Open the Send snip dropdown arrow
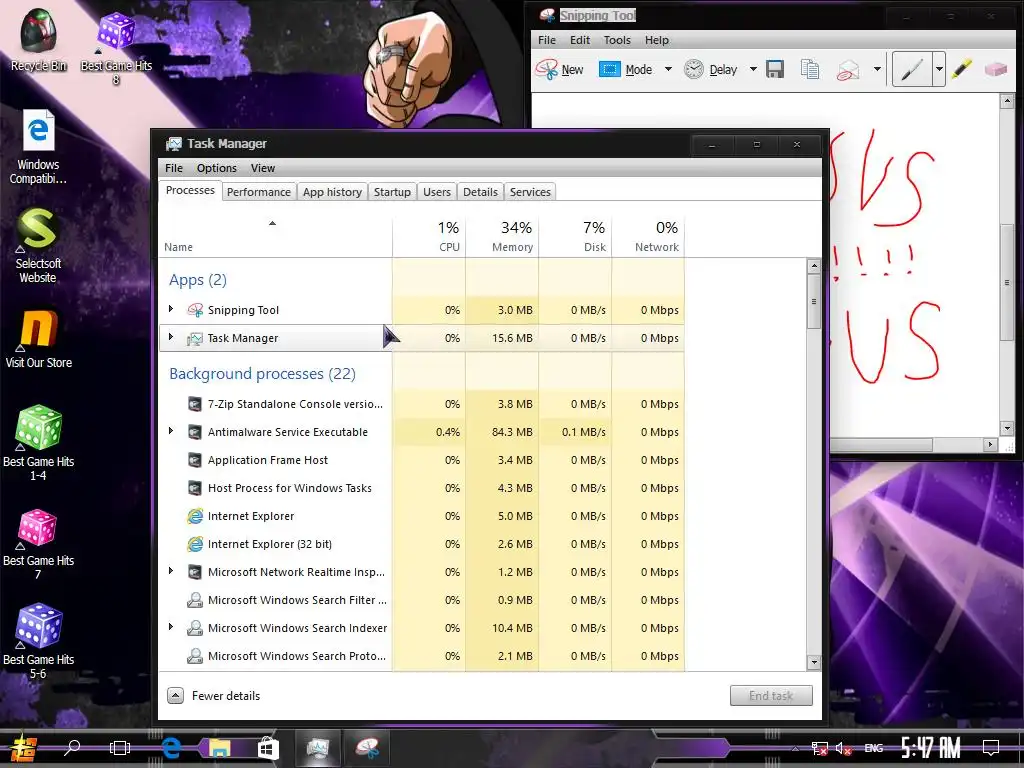The height and width of the screenshot is (768, 1024). pyautogui.click(x=877, y=69)
